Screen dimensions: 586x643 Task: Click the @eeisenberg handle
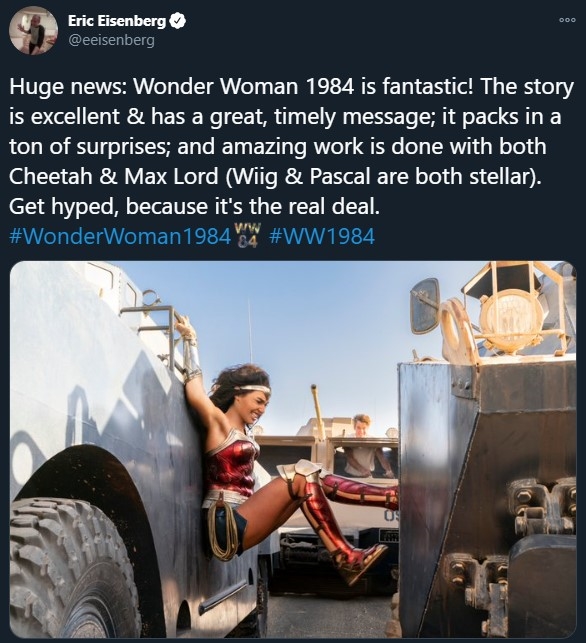111,41
